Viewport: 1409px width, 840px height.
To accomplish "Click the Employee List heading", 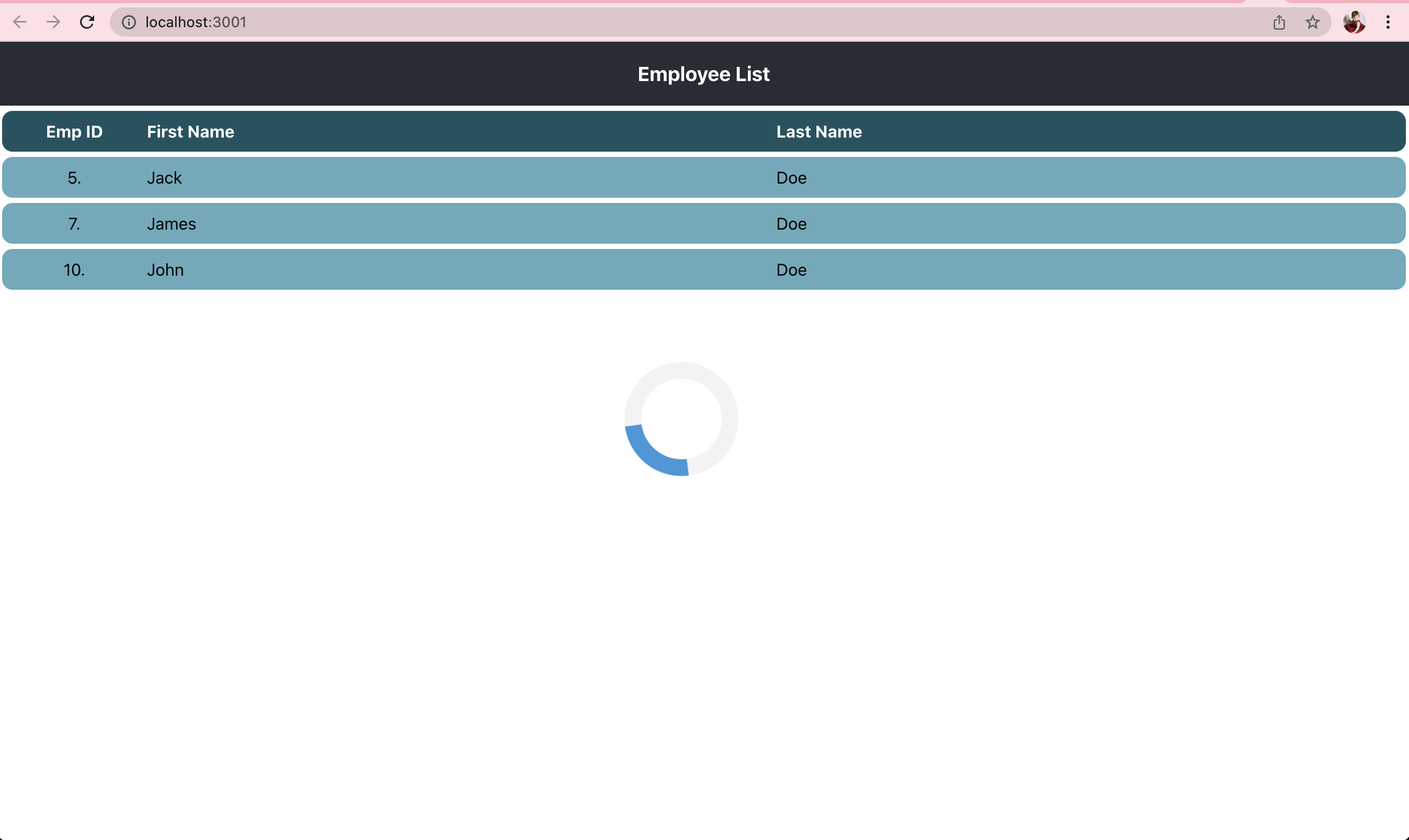I will [703, 74].
